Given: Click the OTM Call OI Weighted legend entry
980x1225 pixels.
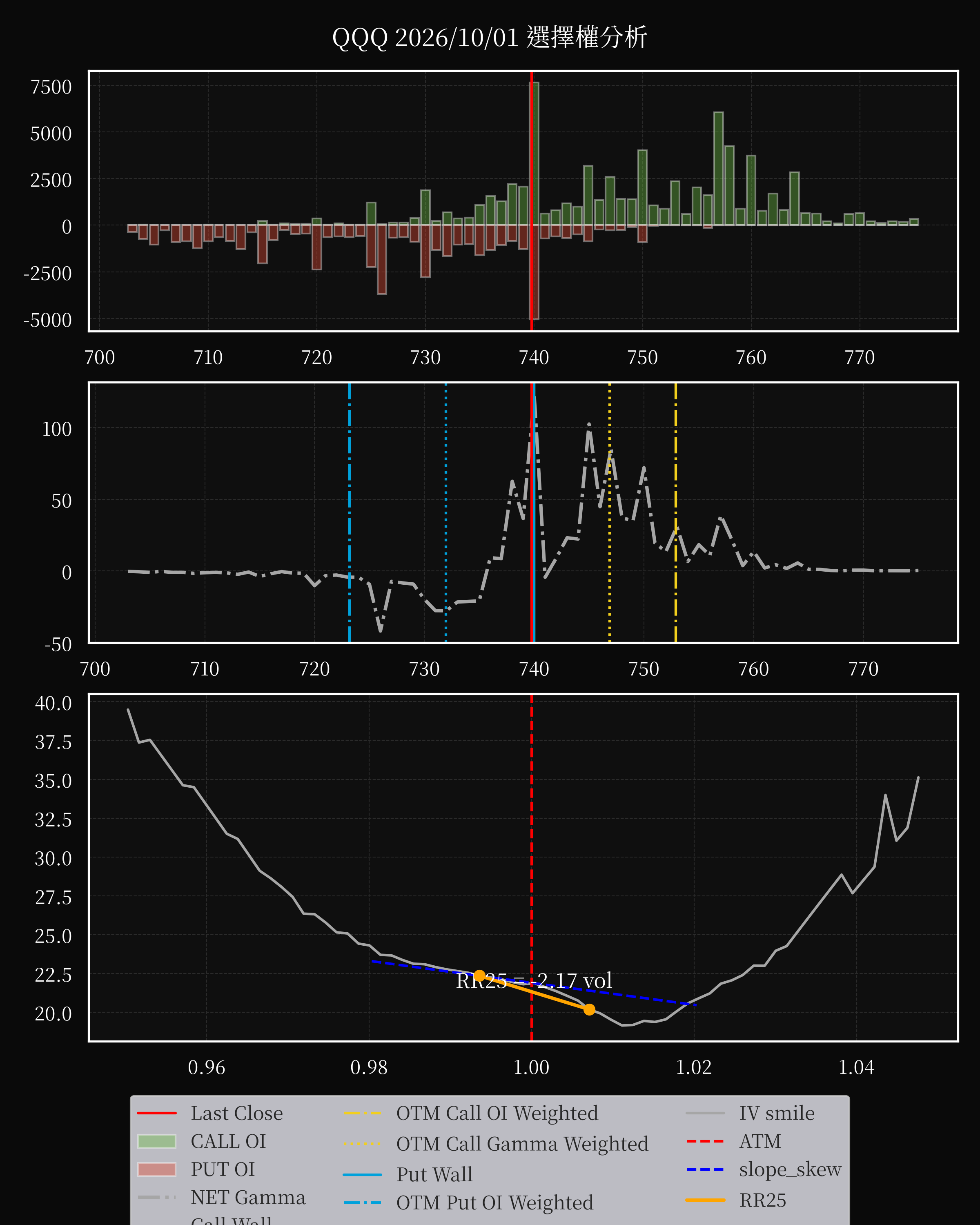Looking at the screenshot, I should point(470,1113).
